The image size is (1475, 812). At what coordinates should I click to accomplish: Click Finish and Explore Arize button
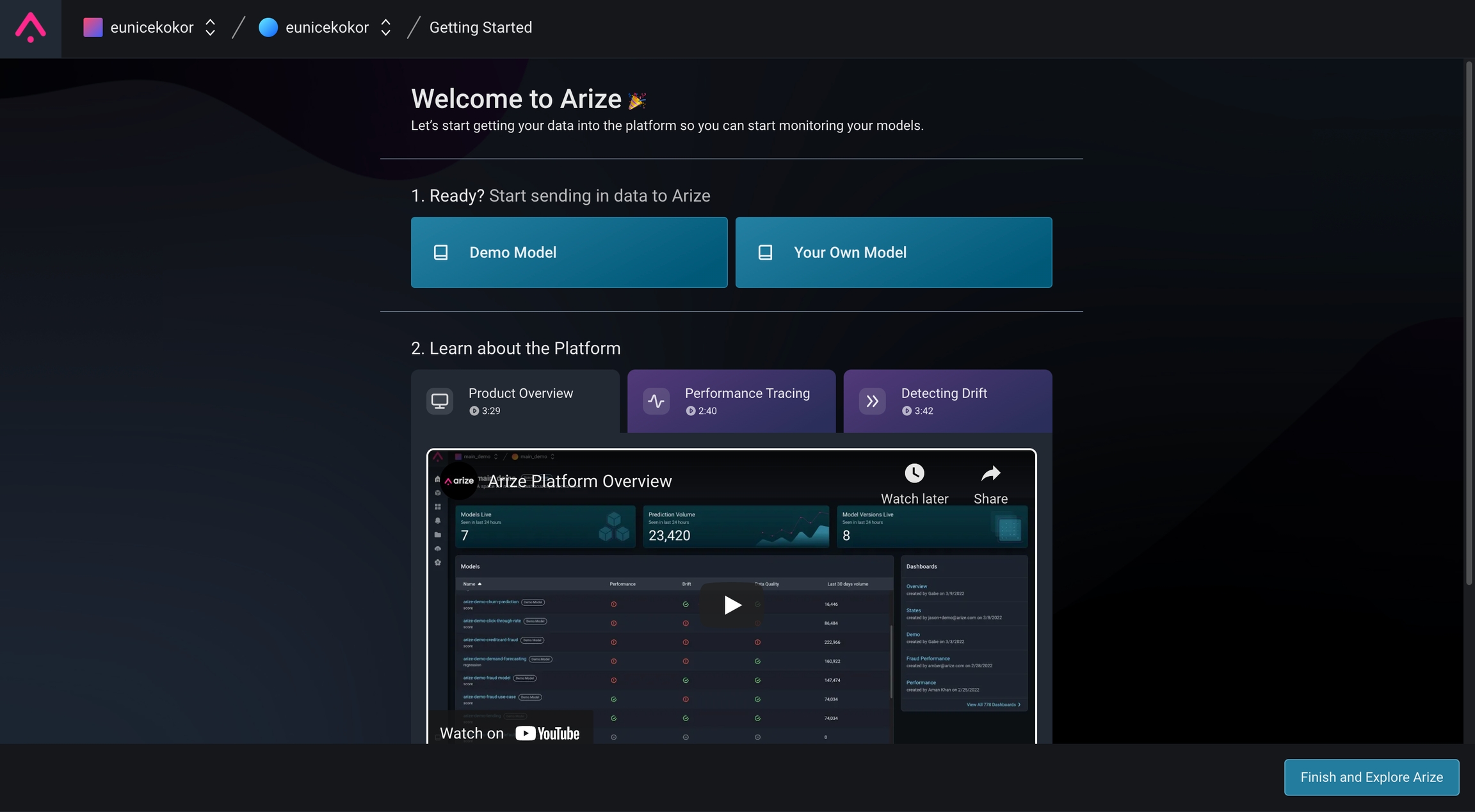(1371, 777)
